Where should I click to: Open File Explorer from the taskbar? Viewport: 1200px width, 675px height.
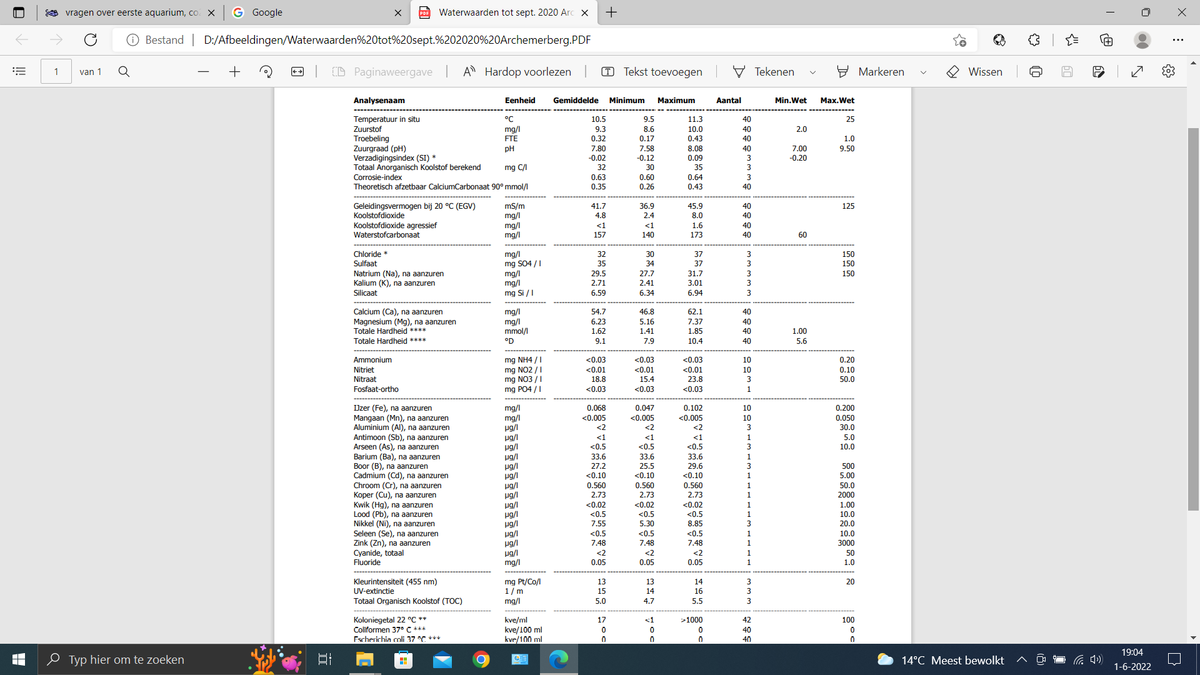364,659
